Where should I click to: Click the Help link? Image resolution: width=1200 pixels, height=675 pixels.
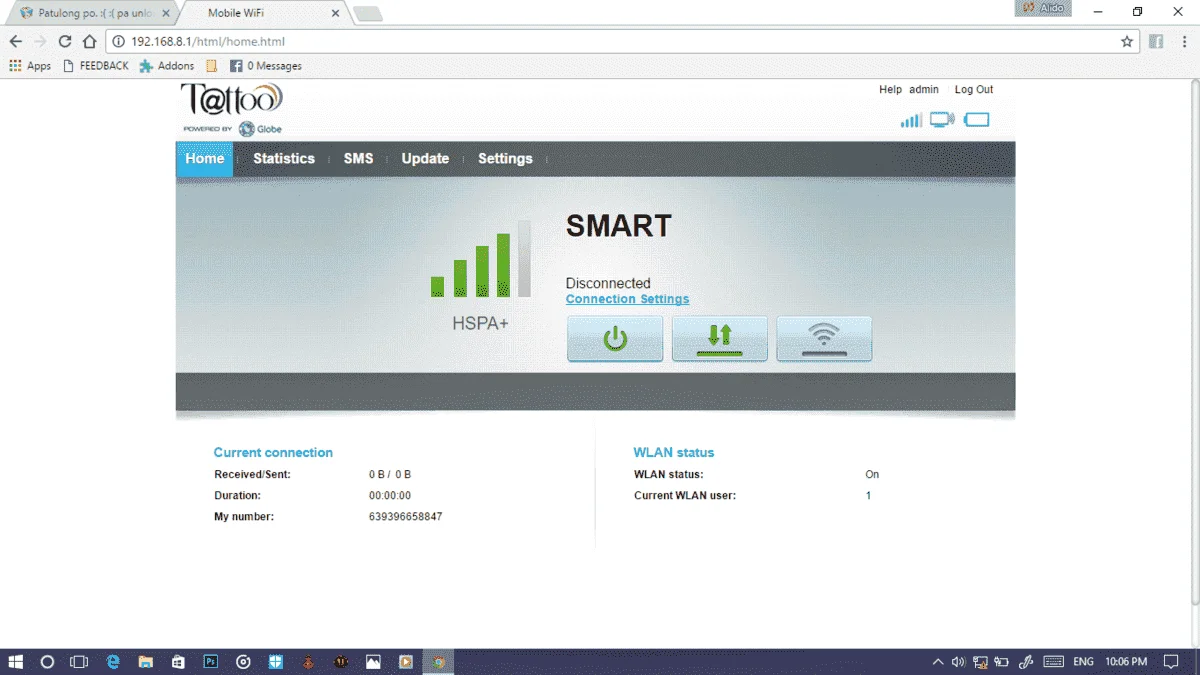coord(890,90)
